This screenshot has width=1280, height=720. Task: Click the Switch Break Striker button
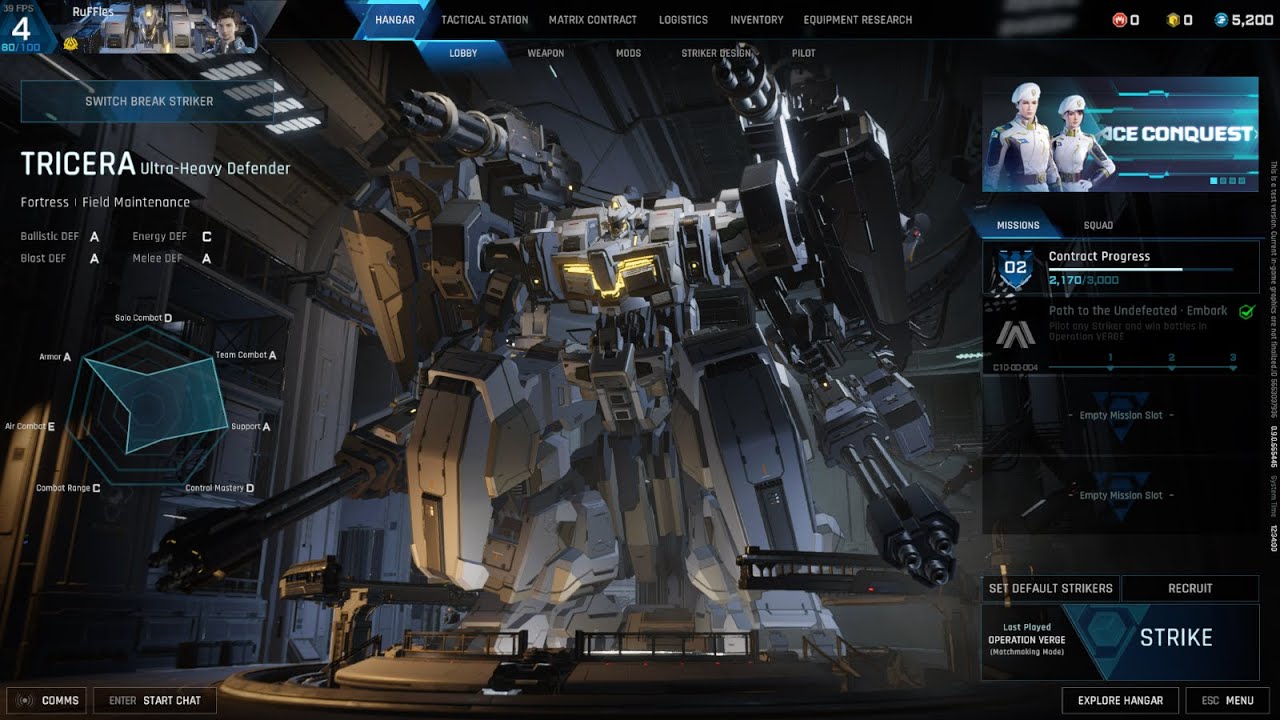150,101
